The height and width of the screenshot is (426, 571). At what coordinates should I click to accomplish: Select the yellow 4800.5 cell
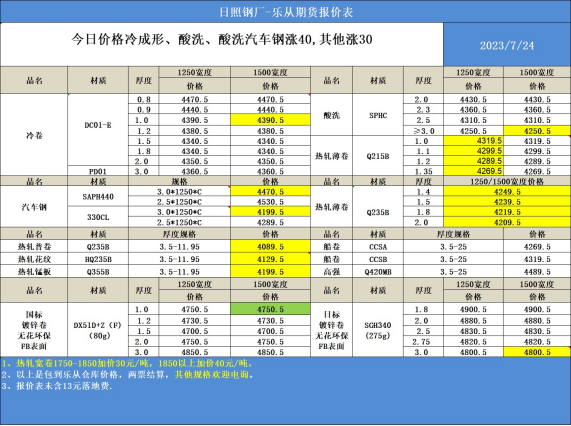click(537, 352)
